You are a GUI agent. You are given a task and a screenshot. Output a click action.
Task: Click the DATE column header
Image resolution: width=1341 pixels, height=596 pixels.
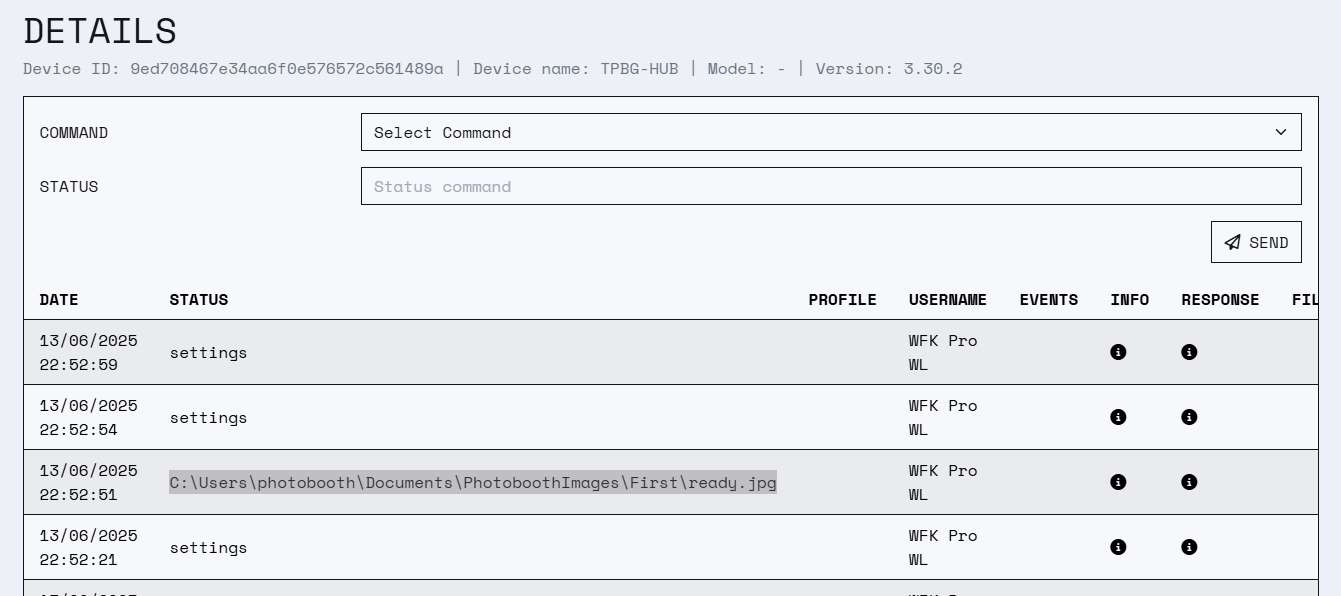click(x=59, y=300)
